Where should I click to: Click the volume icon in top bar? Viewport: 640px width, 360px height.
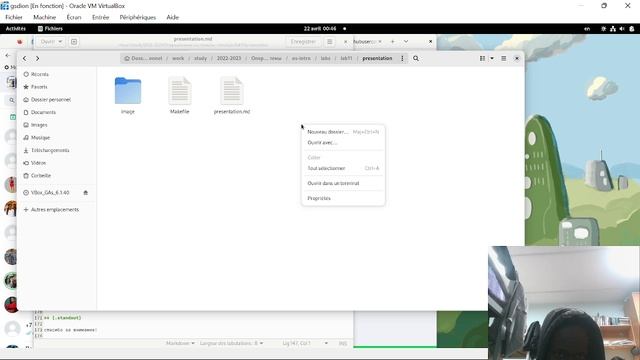pos(622,29)
